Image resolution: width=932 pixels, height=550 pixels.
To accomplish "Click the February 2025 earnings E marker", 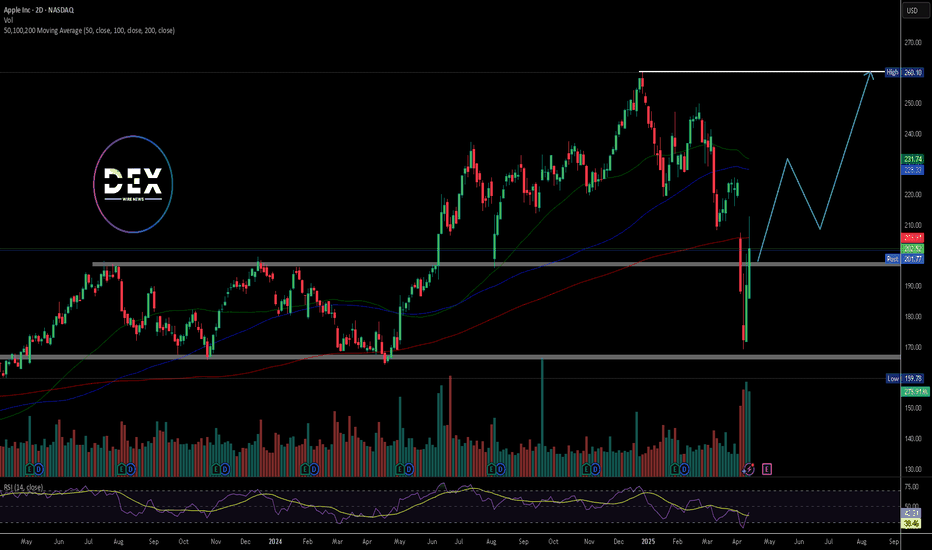I will (x=675, y=469).
